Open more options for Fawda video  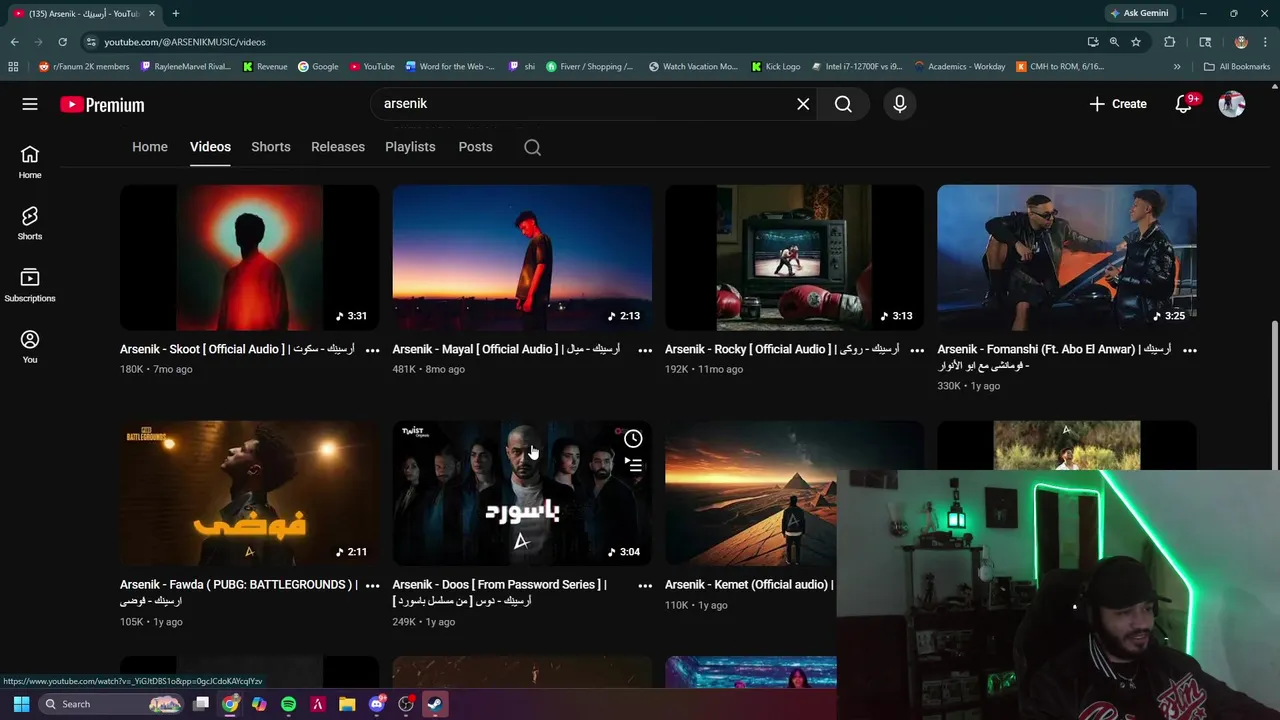(x=372, y=585)
